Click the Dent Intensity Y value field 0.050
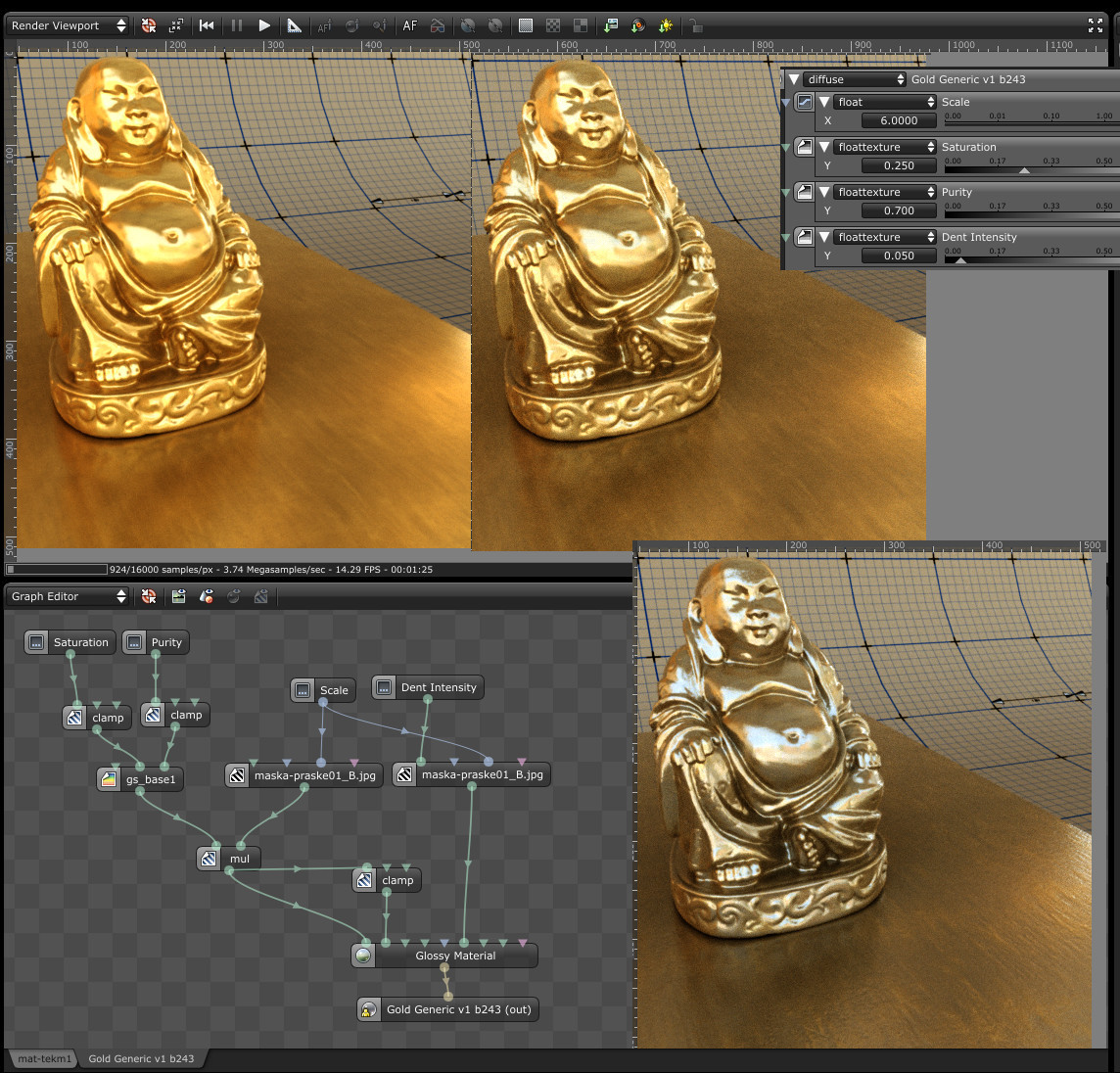The image size is (1120, 1073). pyautogui.click(x=899, y=256)
